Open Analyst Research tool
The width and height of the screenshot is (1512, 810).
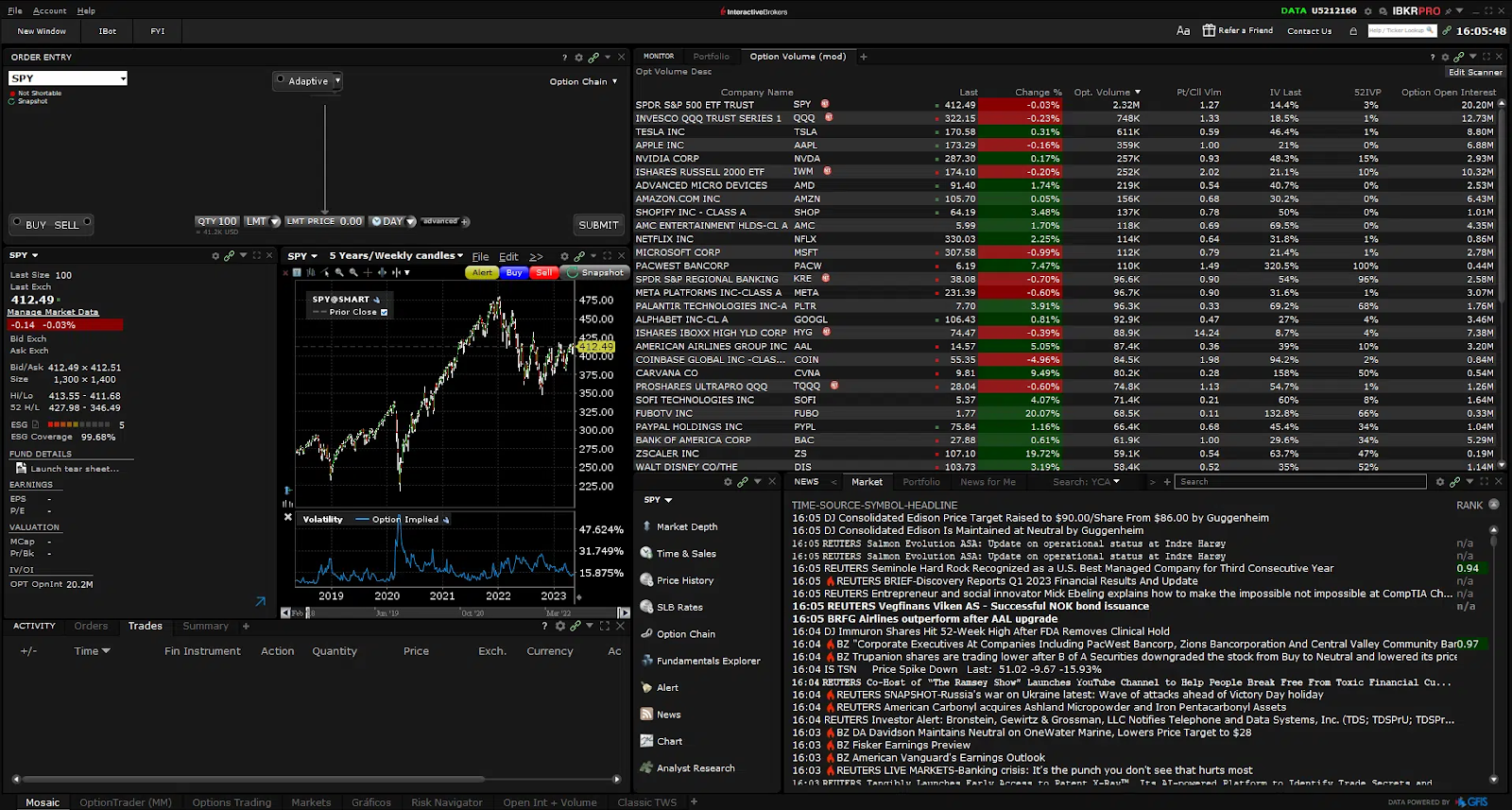pos(688,768)
